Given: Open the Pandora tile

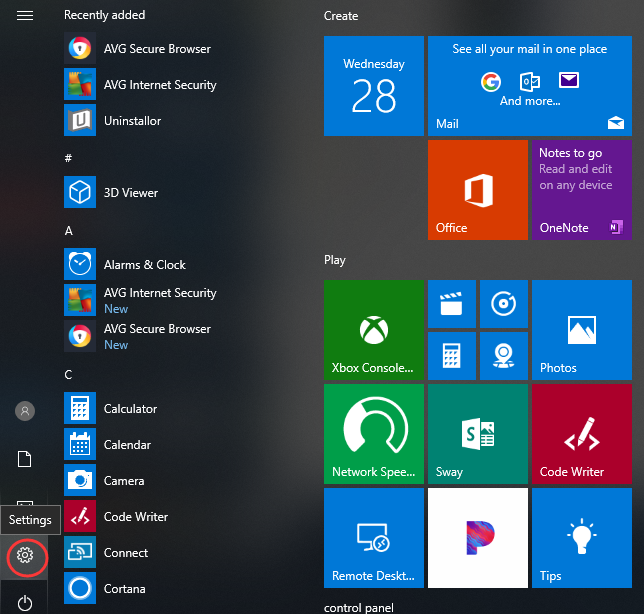Looking at the screenshot, I should pyautogui.click(x=478, y=538).
